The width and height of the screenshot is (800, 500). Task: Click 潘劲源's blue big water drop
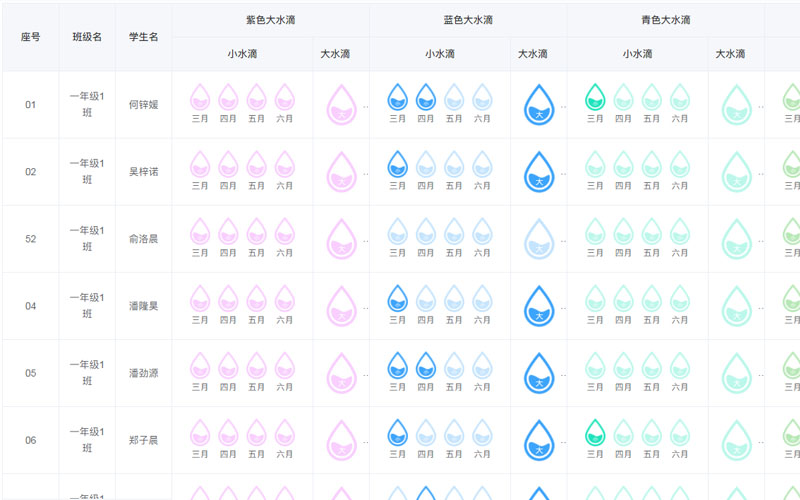pos(538,371)
